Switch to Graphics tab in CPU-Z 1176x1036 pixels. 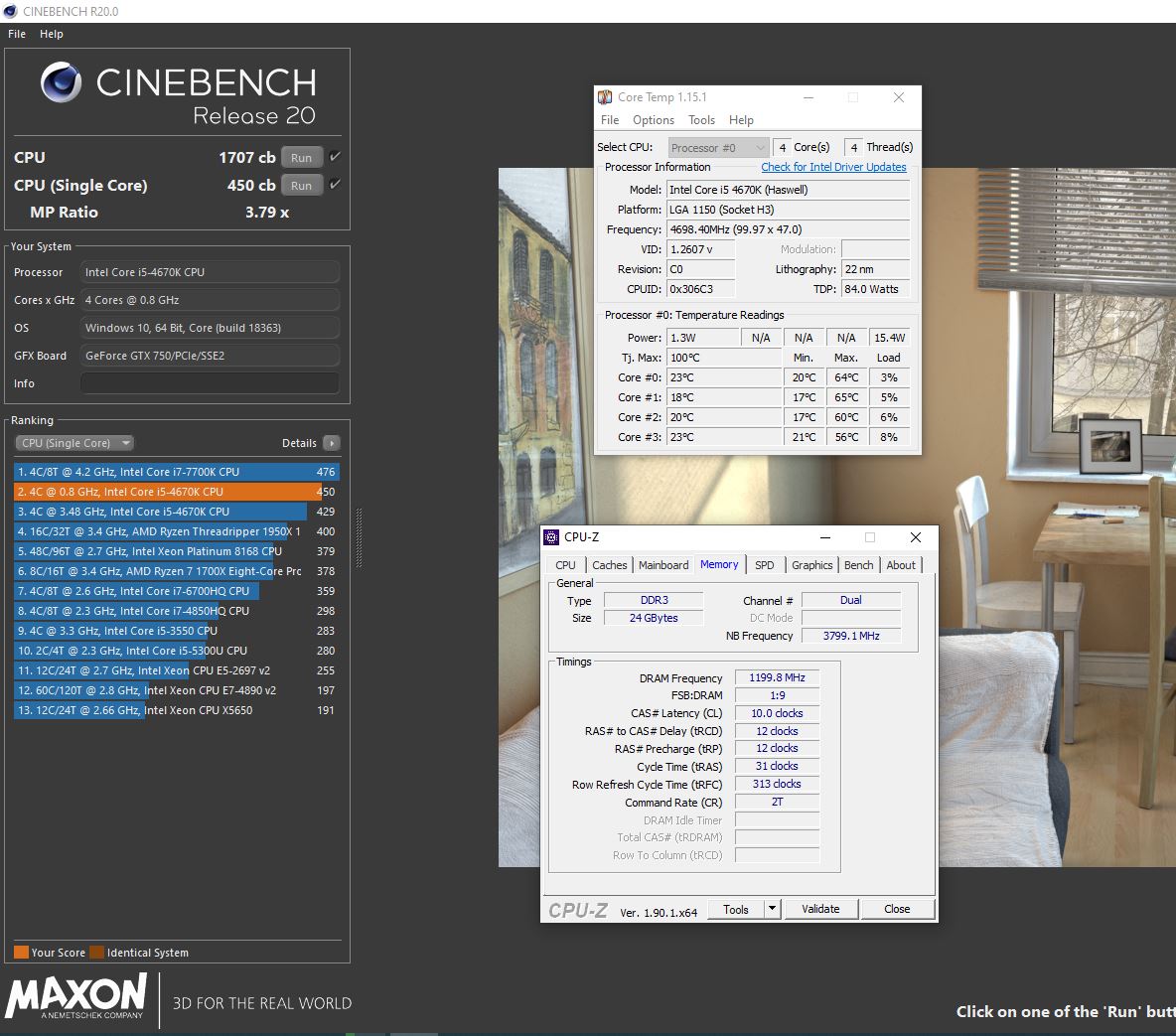point(812,565)
